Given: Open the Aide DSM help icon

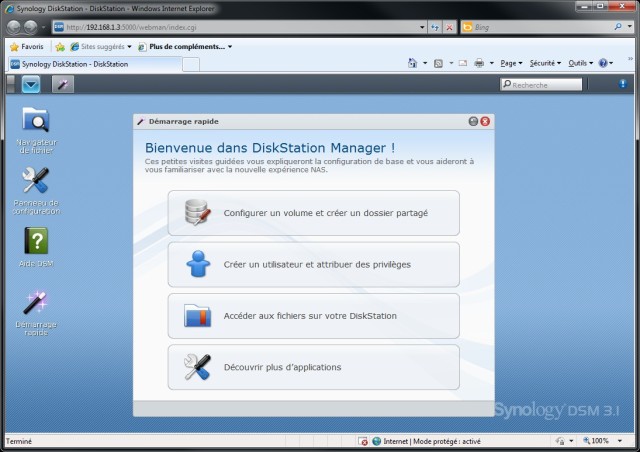Looking at the screenshot, I should [36, 247].
